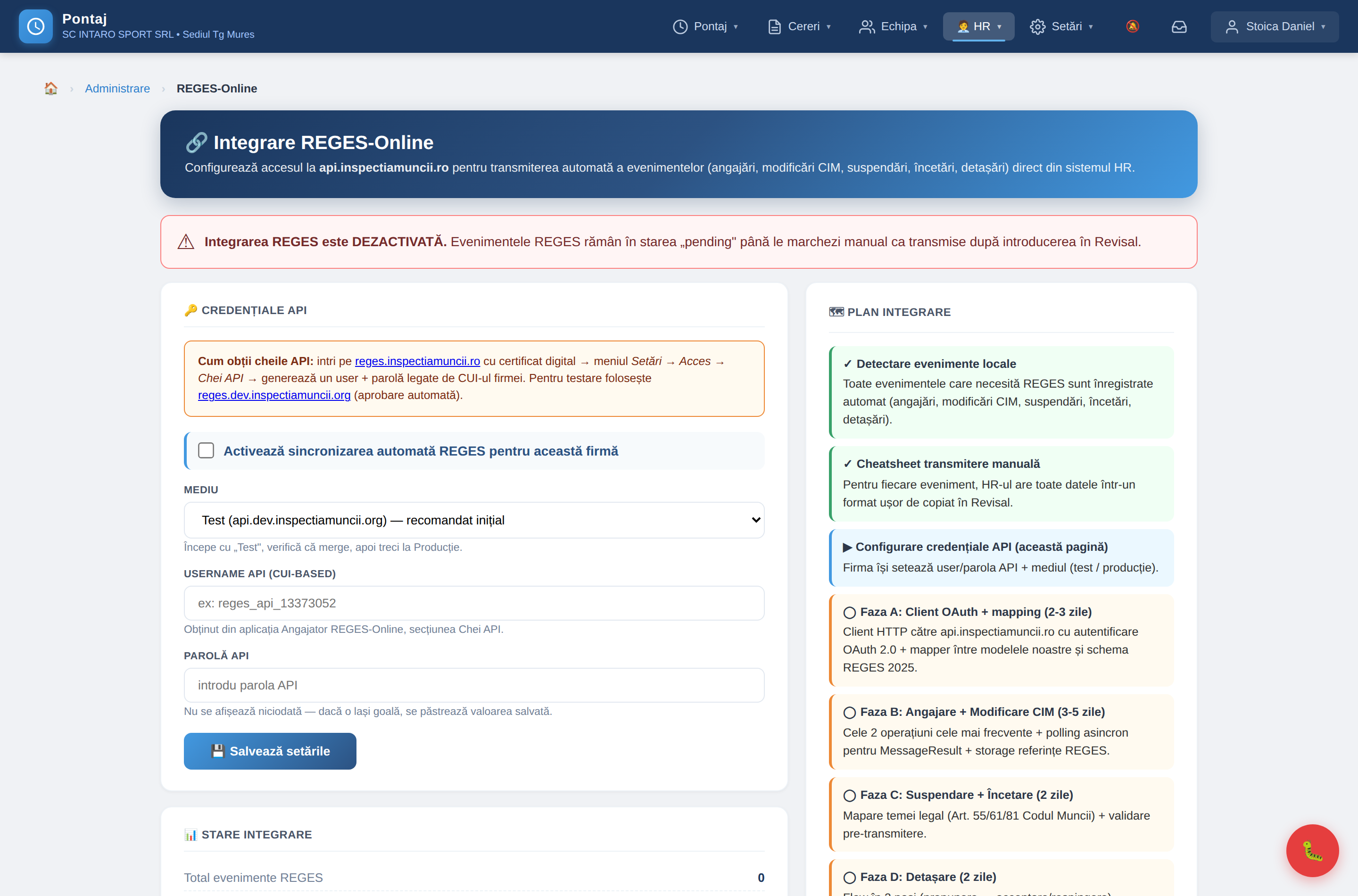
Task: Click the warning triangle in the alert
Action: click(186, 242)
